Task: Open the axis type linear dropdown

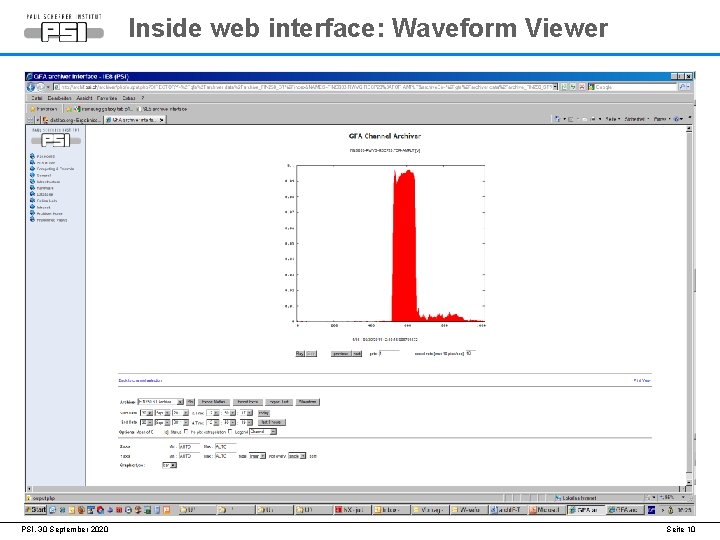Action: pyautogui.click(x=257, y=456)
